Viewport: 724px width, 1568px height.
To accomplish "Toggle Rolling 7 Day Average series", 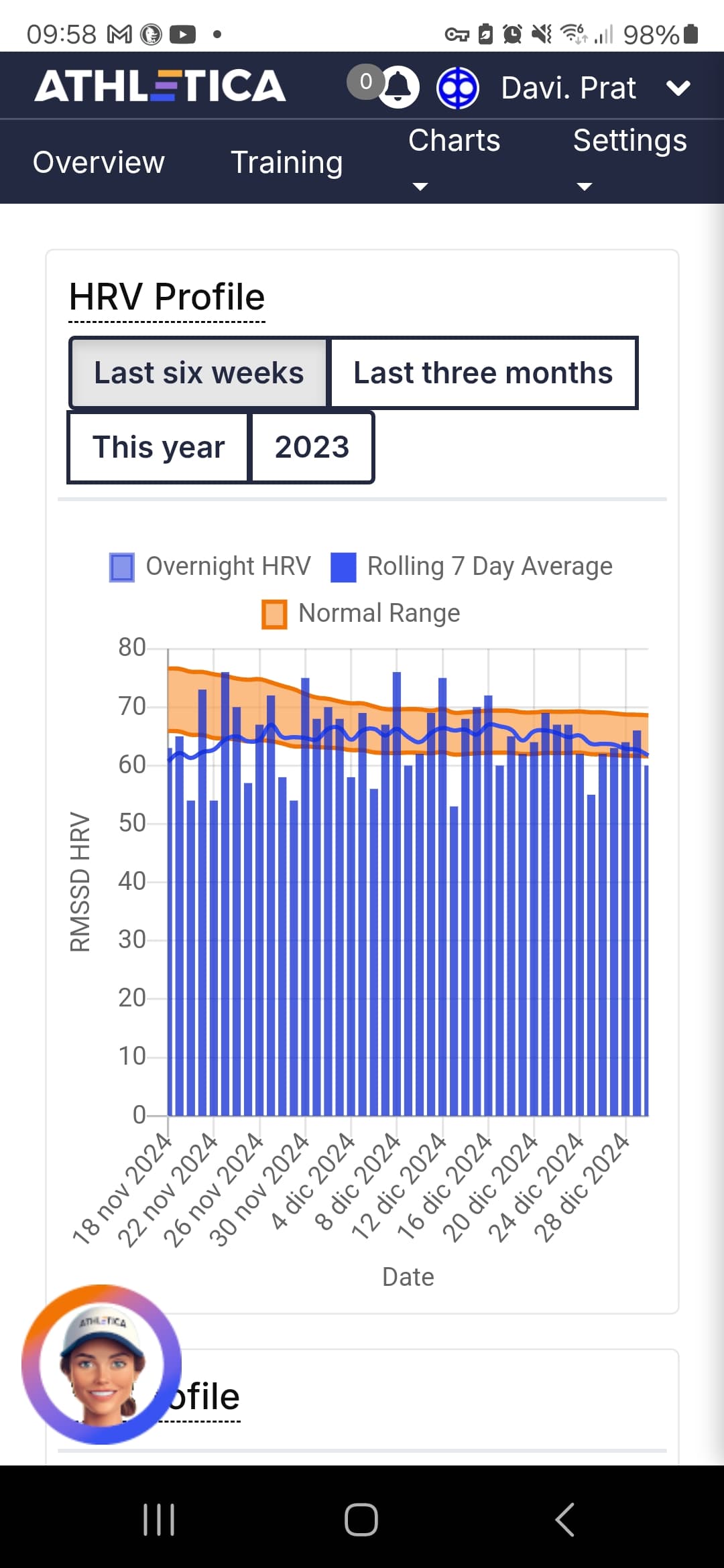I will (471, 566).
